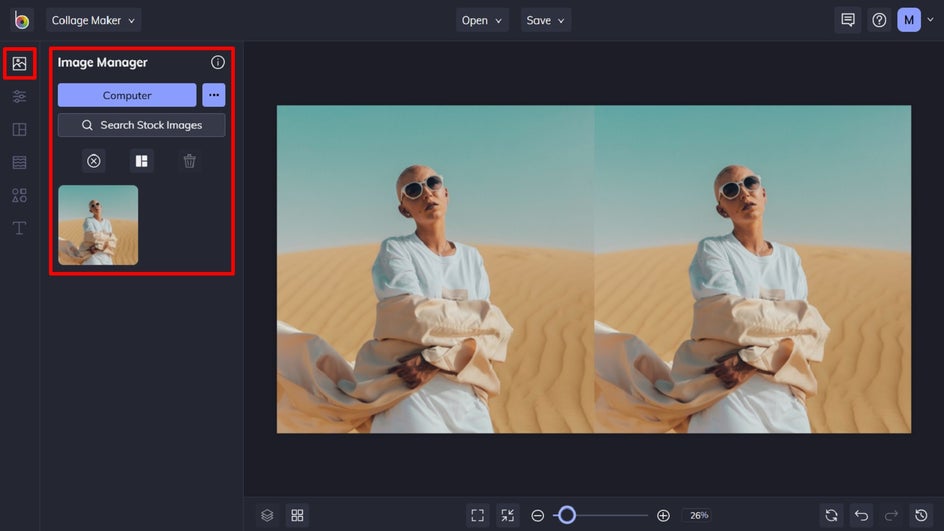Screen dimensions: 944x531
Task: Click the clear images circle-X icon
Action: [94, 161]
